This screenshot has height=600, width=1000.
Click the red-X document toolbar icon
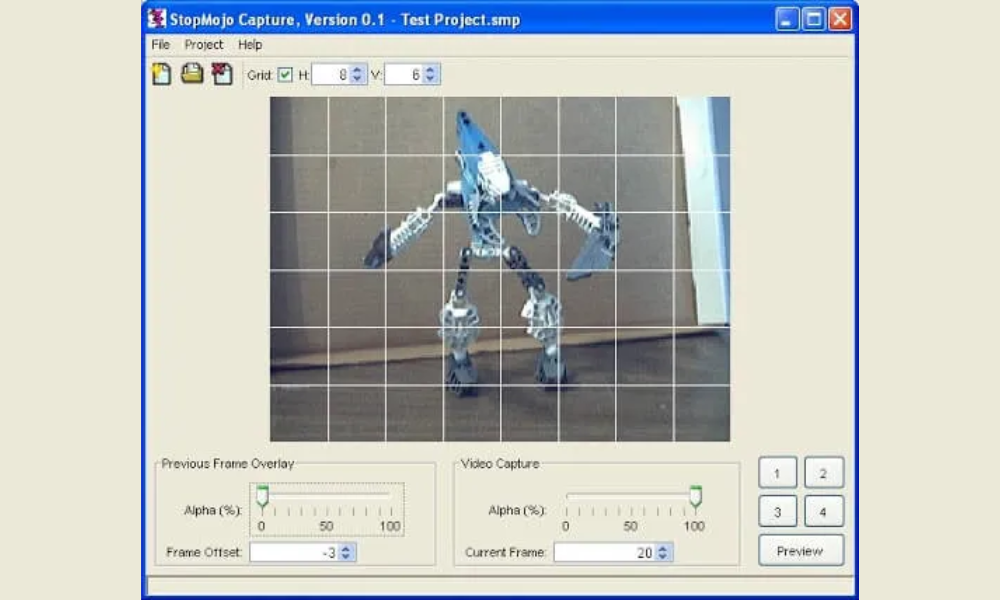221,74
